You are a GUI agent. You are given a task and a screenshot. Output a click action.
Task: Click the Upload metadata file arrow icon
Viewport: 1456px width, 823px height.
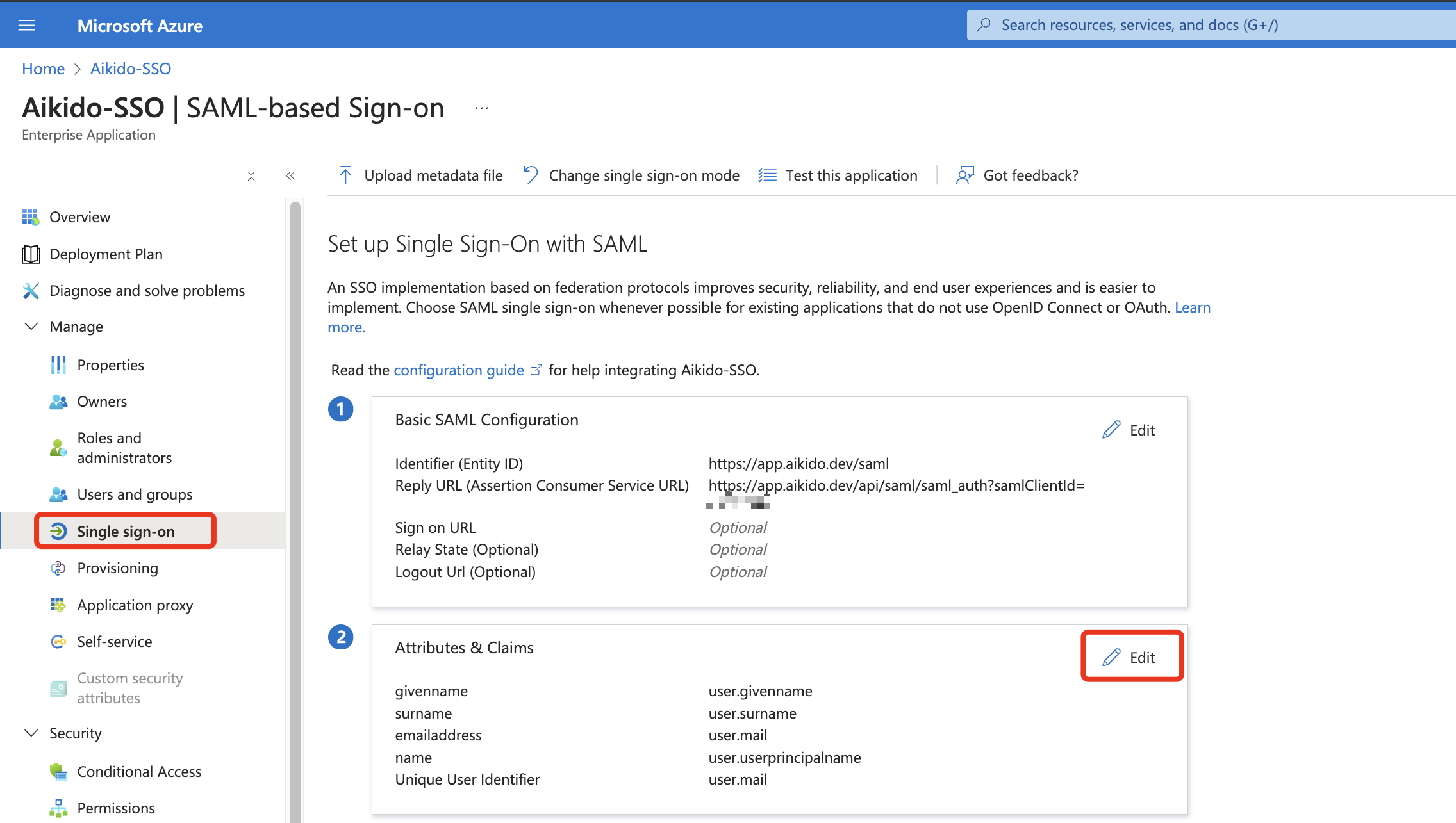coord(345,175)
